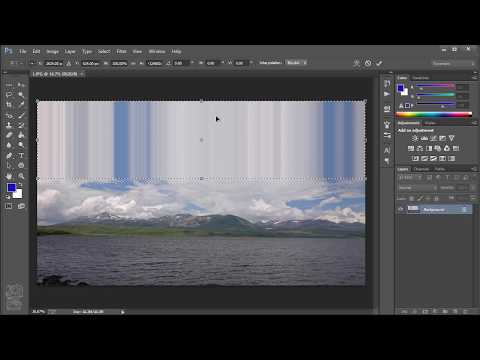Click the X position field in options bar
Image resolution: width=480 pixels, height=360 pixels.
point(53,63)
